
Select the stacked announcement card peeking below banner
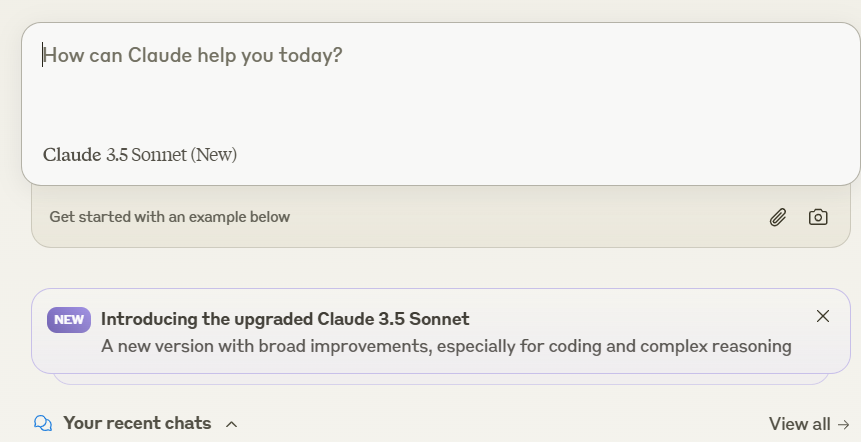tap(441, 379)
